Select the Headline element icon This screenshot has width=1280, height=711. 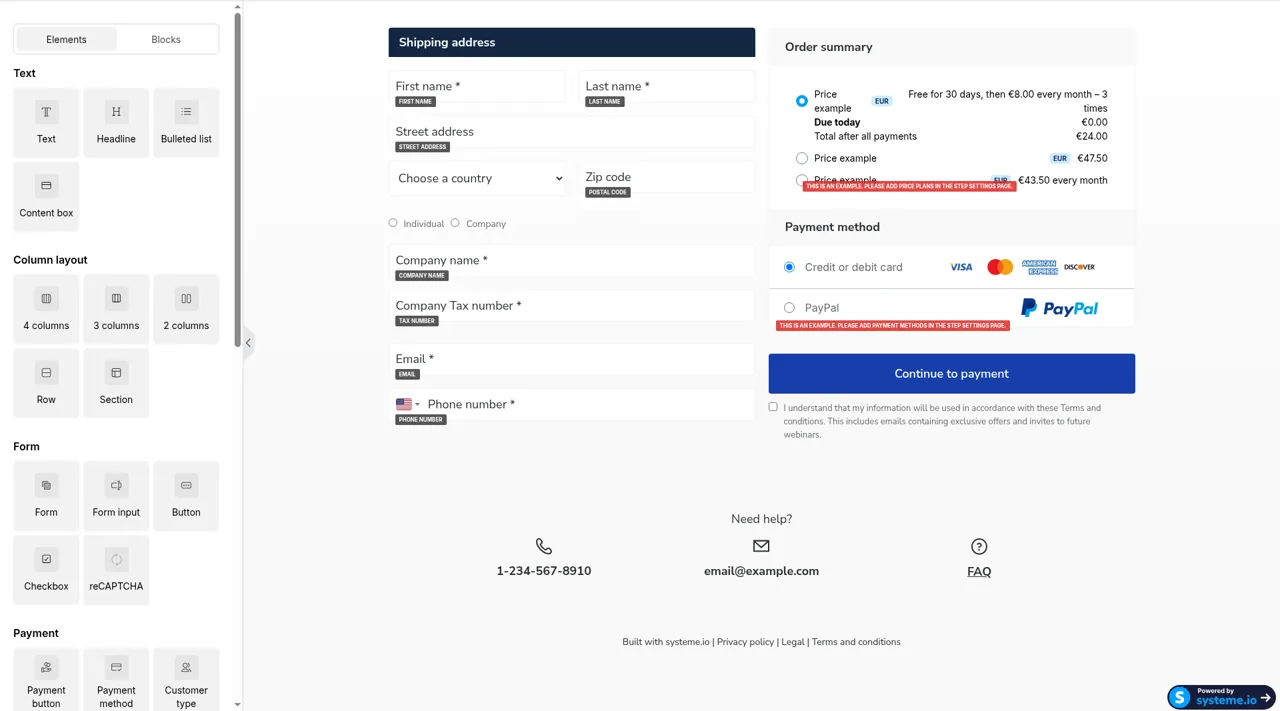click(x=116, y=112)
